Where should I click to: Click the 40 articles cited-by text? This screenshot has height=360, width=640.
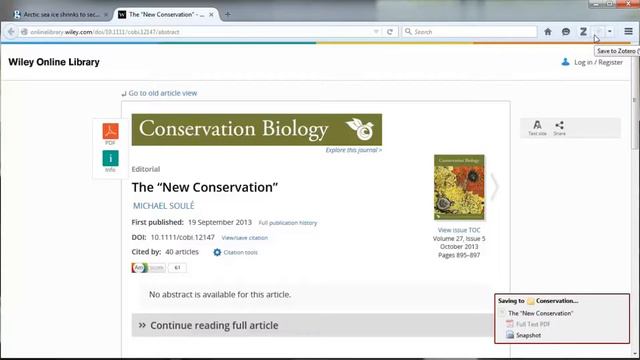182,252
